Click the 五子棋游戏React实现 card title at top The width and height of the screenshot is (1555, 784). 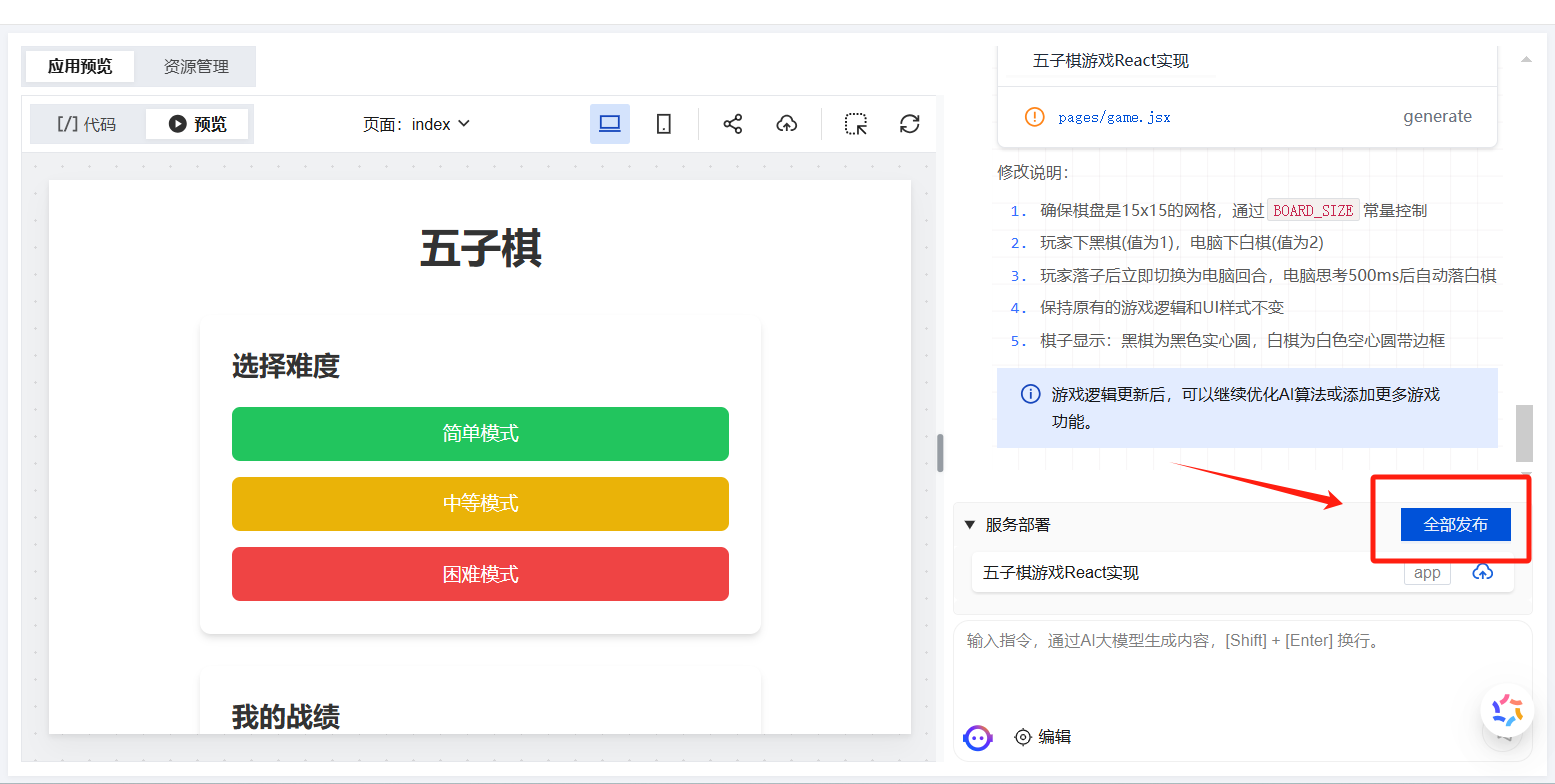1110,61
